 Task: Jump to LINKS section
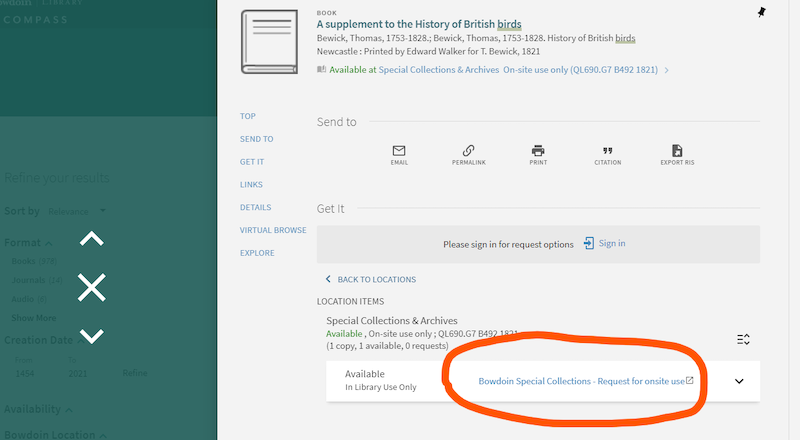point(252,184)
